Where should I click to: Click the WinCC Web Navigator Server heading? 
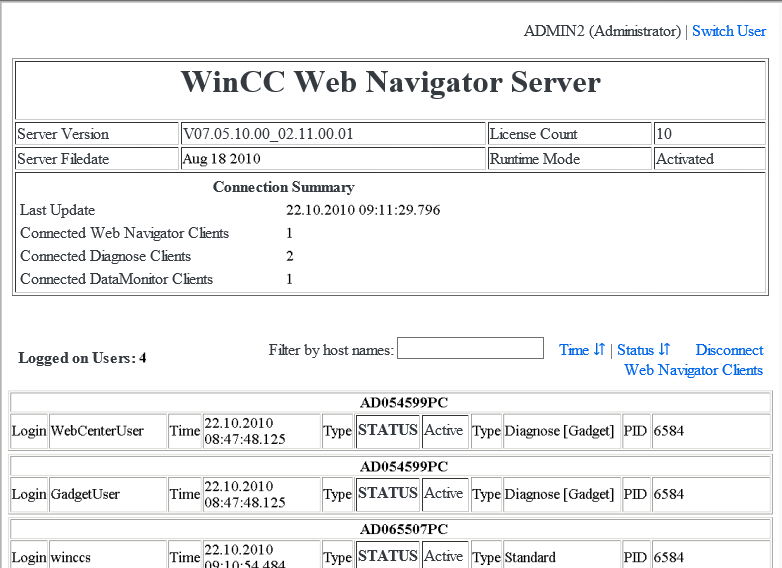[391, 82]
